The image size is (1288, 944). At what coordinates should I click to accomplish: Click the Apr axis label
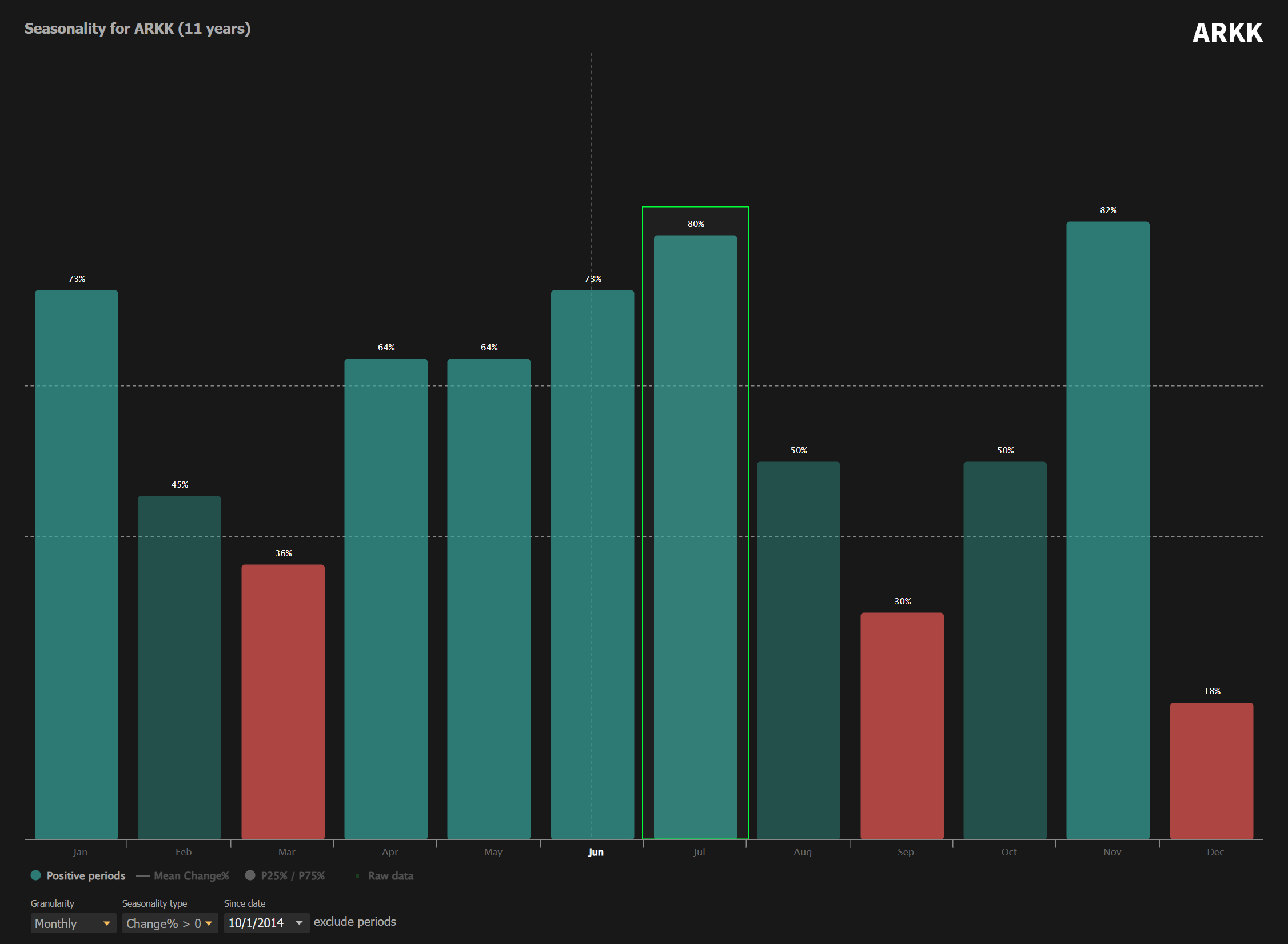pos(390,851)
